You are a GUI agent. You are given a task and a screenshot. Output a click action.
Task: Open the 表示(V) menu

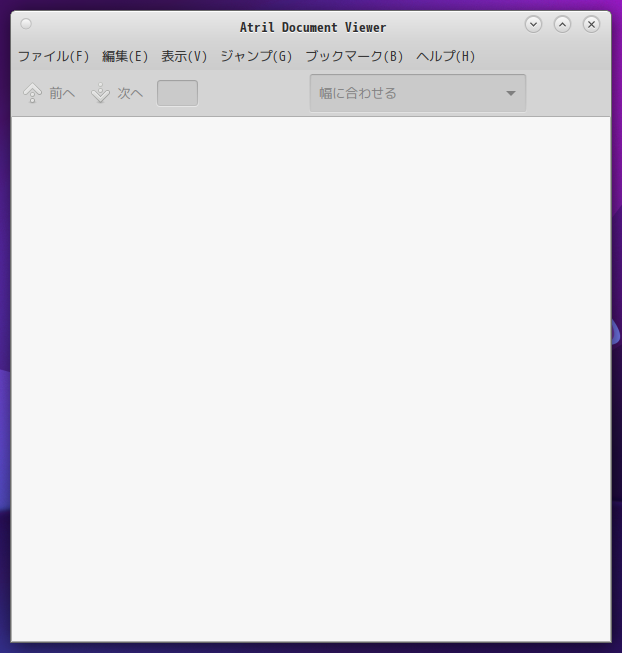(184, 56)
